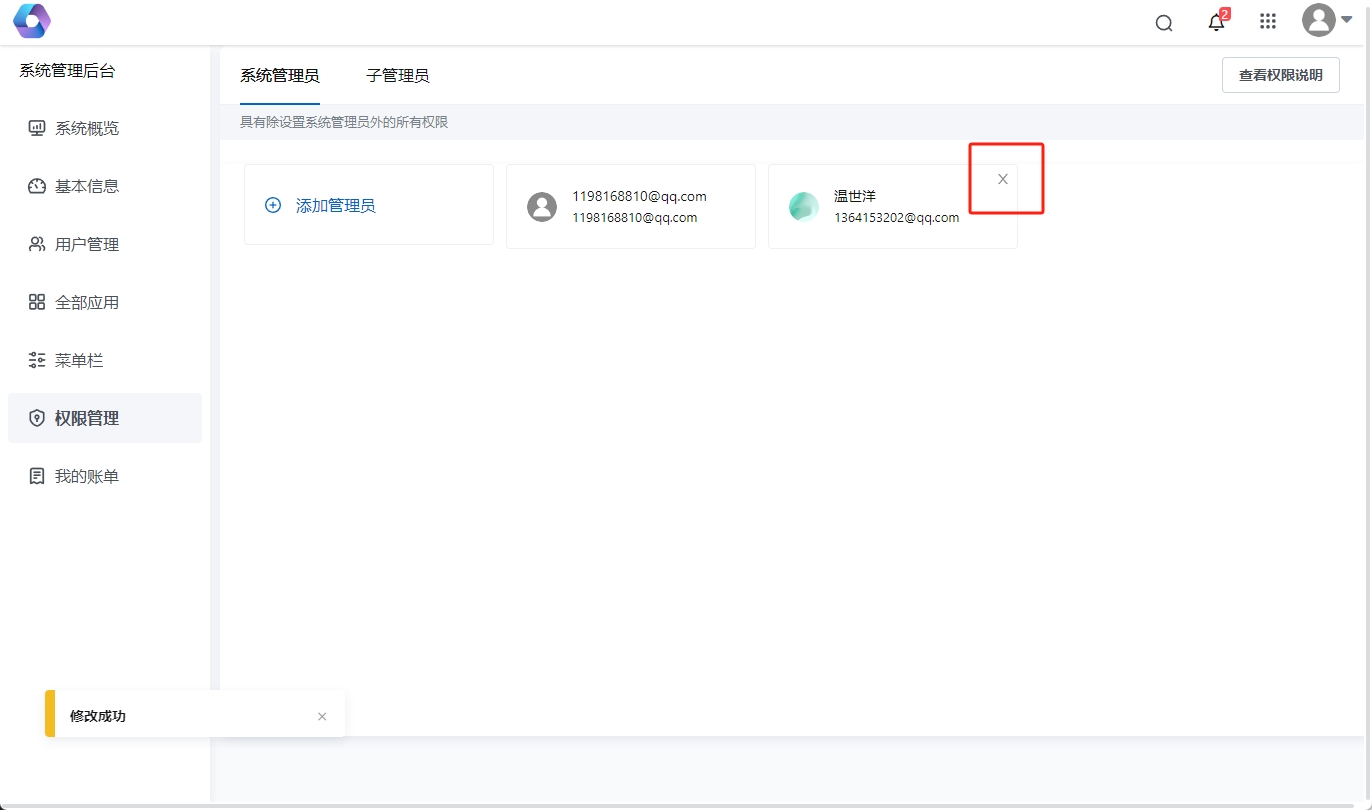1372x810 pixels.
Task: Select the 权限管理 sidebar item
Action: pos(84,417)
